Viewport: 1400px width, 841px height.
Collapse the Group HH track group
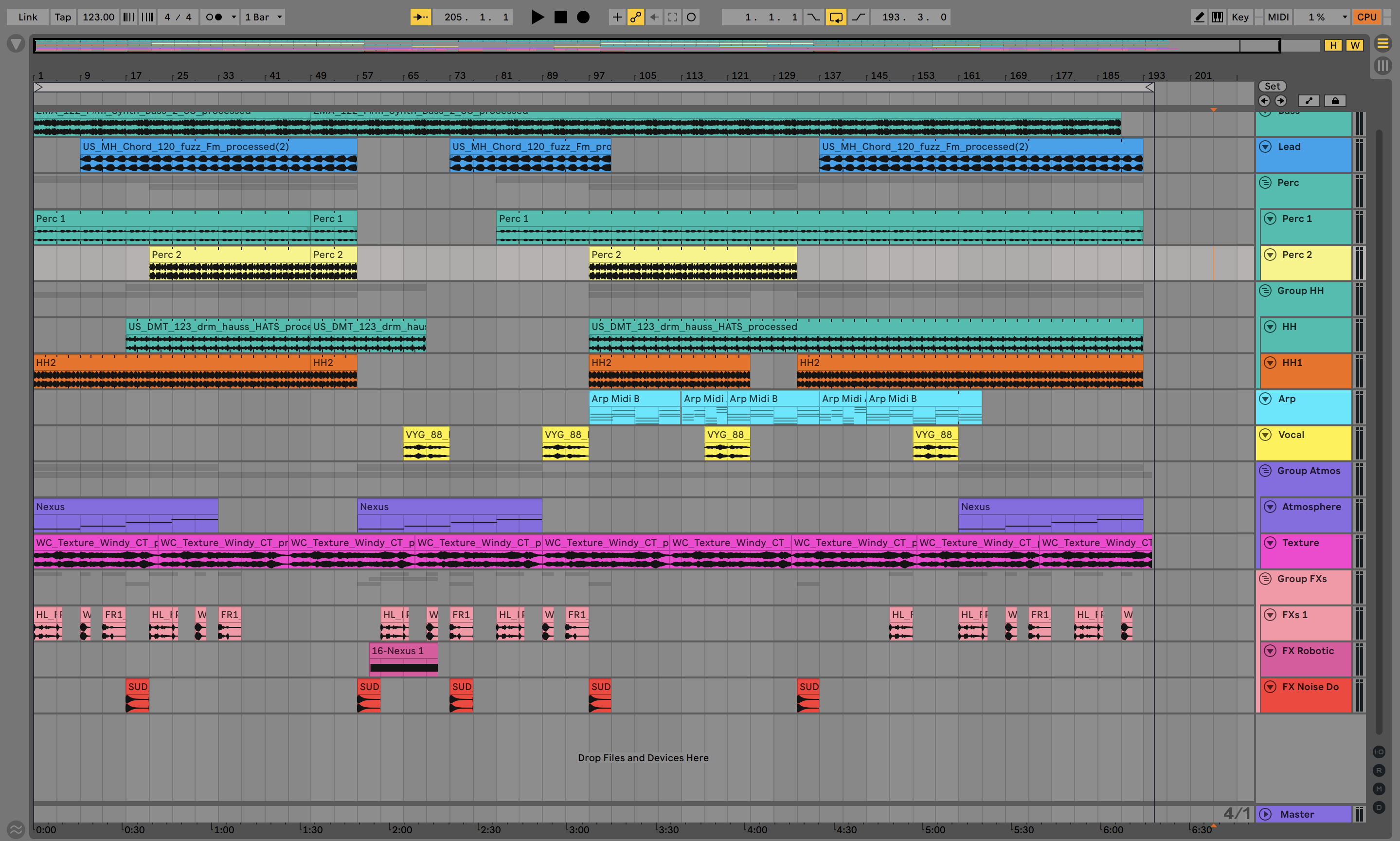click(1265, 291)
